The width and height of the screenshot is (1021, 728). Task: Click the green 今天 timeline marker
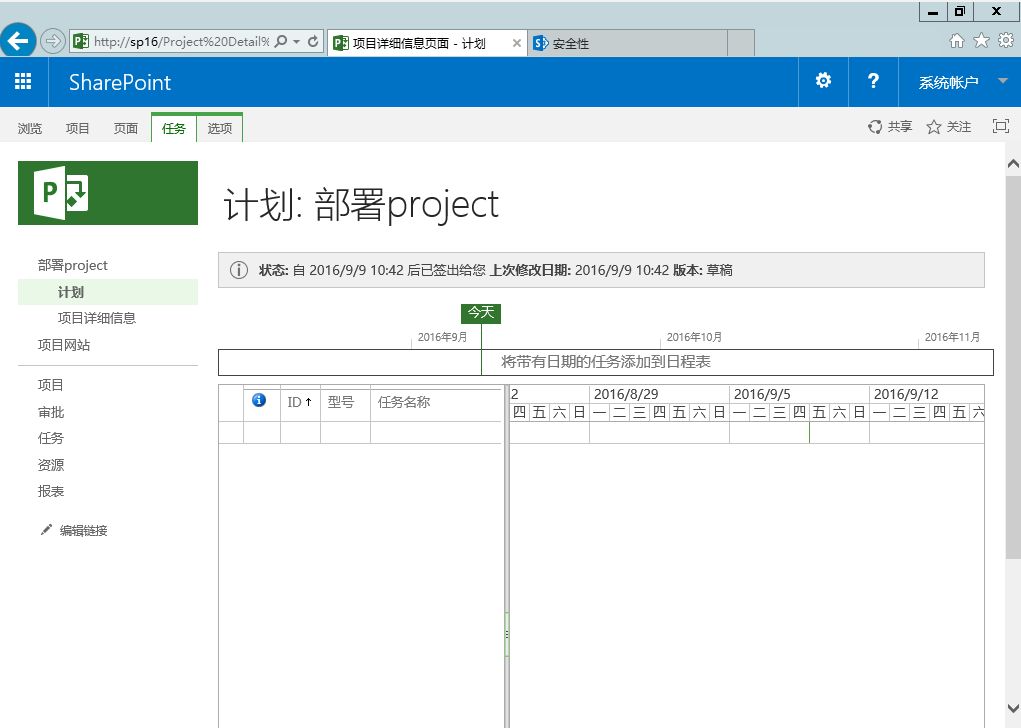(x=480, y=313)
